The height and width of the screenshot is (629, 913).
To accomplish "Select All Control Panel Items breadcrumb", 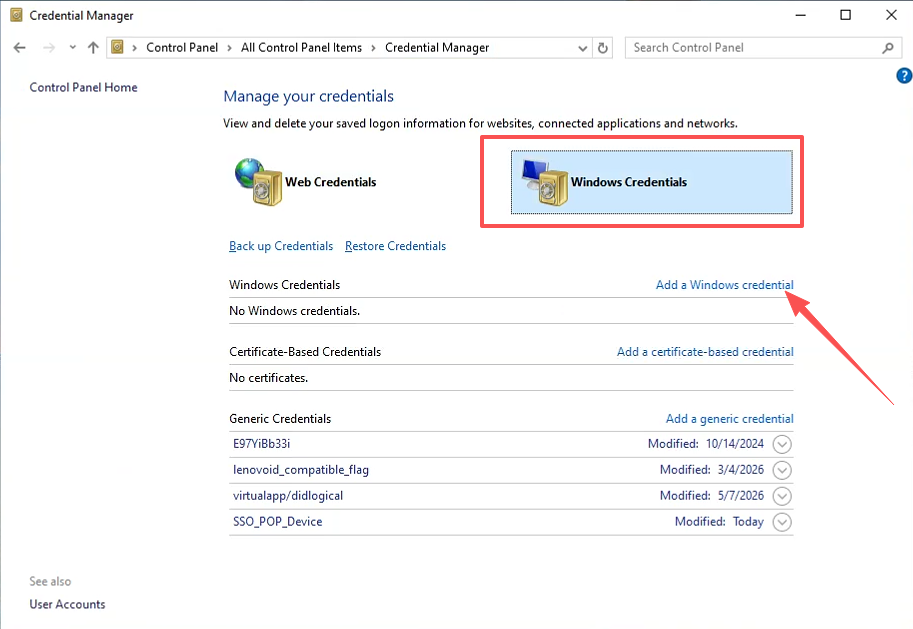I will tap(301, 48).
